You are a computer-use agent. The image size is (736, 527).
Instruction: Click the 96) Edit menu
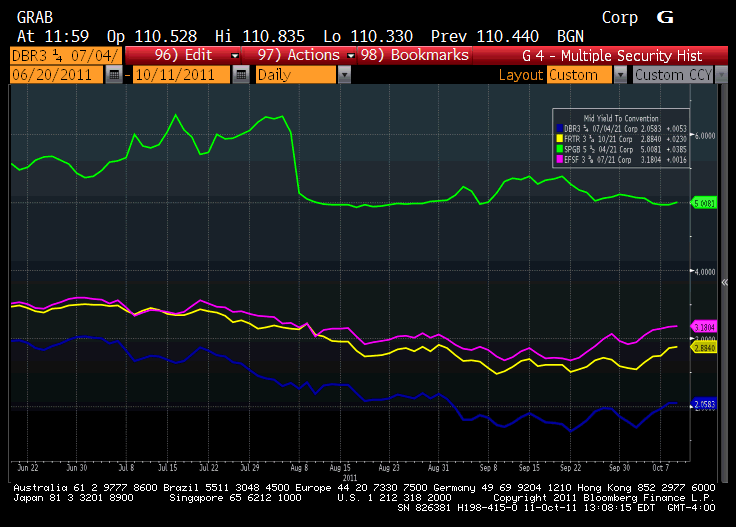click(x=183, y=55)
